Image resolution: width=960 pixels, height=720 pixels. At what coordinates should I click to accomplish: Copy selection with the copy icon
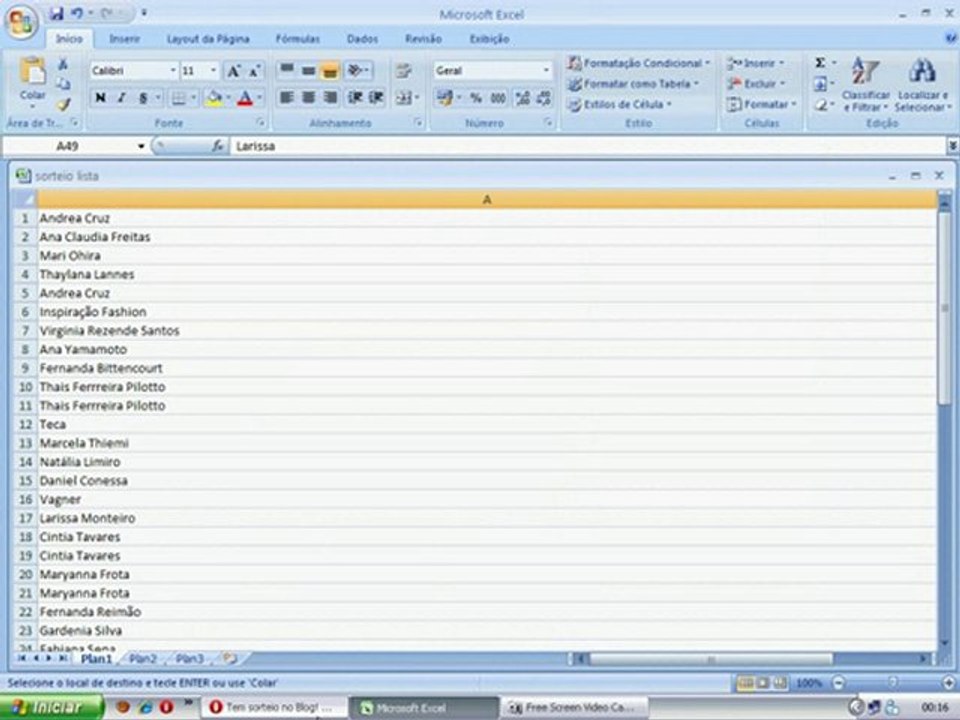point(63,84)
